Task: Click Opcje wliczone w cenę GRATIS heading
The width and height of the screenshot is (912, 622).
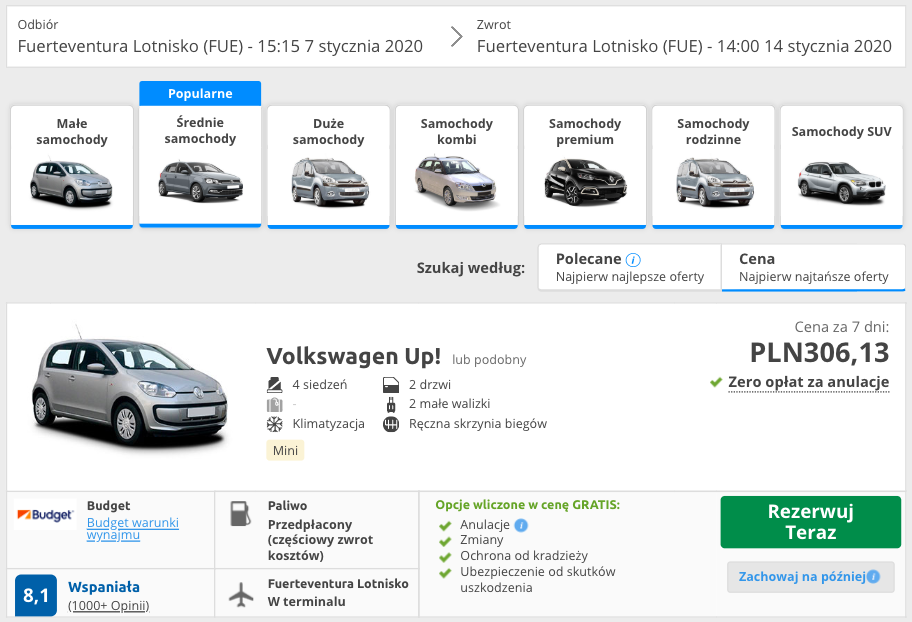Action: (x=528, y=505)
